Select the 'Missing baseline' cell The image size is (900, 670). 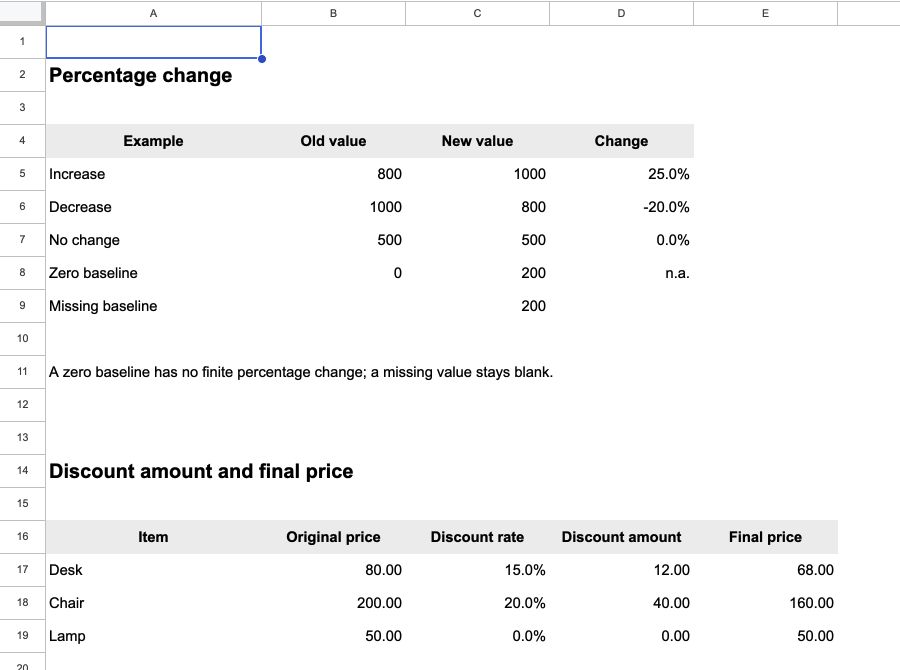153,306
